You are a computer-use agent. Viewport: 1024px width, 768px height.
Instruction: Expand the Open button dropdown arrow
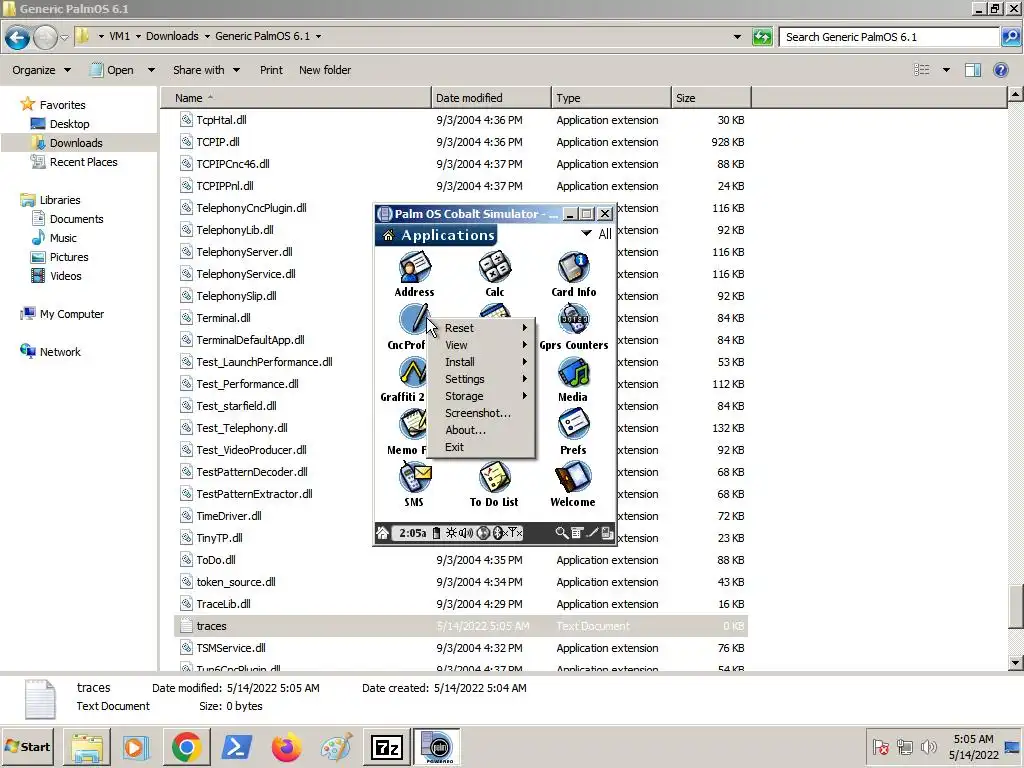152,70
